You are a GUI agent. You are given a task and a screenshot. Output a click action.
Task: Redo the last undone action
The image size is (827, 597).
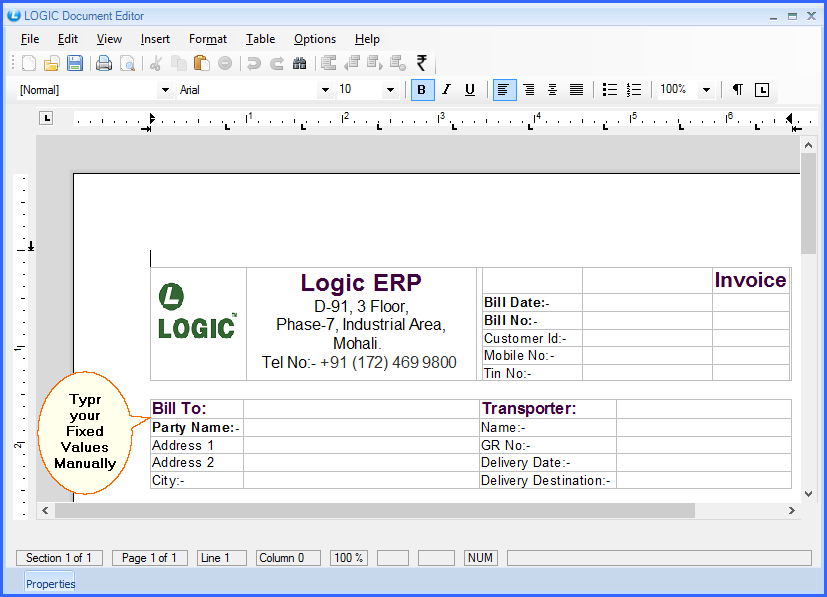click(277, 63)
